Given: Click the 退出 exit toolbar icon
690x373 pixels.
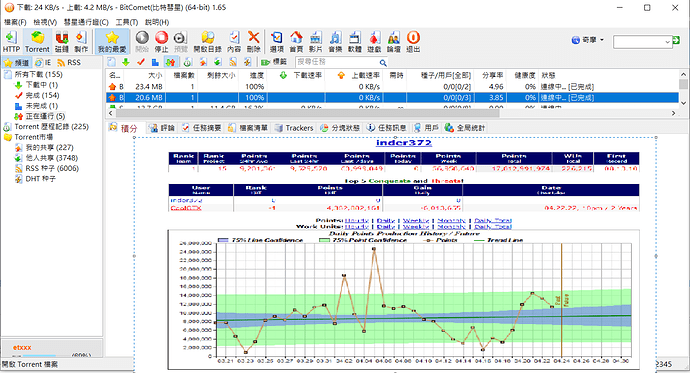Looking at the screenshot, I should [x=413, y=42].
